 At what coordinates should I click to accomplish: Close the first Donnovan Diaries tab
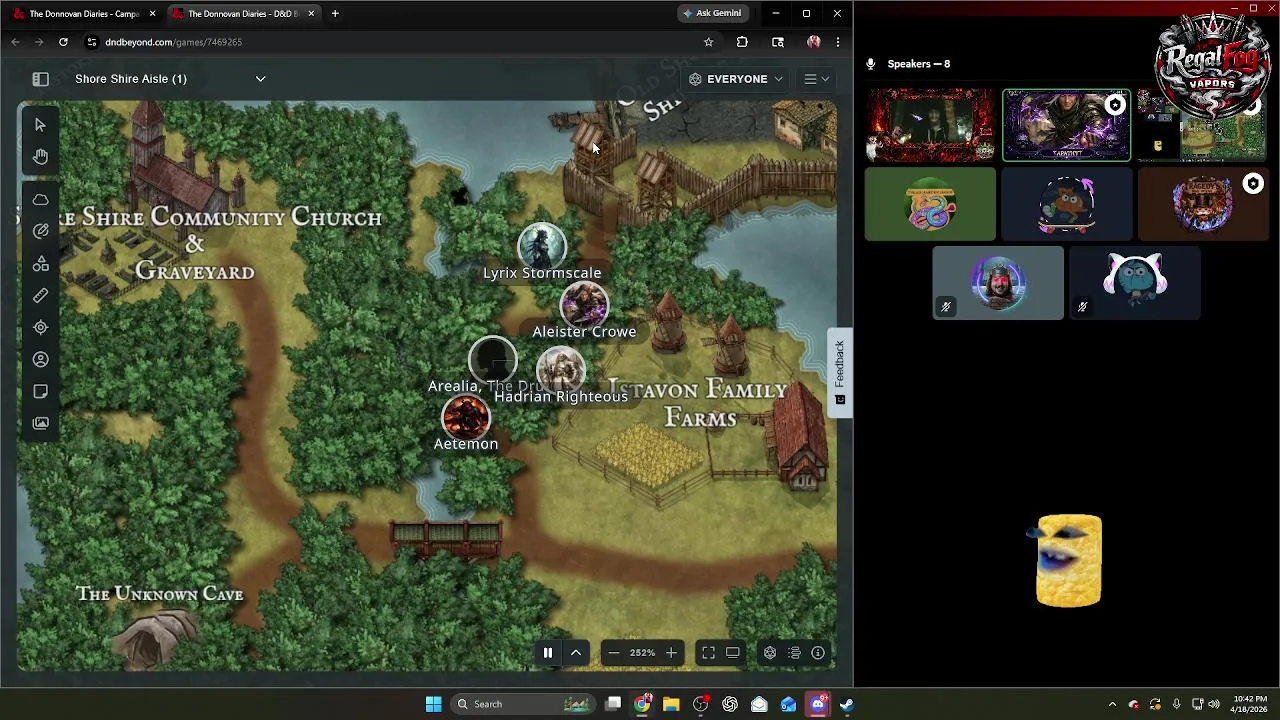click(152, 13)
